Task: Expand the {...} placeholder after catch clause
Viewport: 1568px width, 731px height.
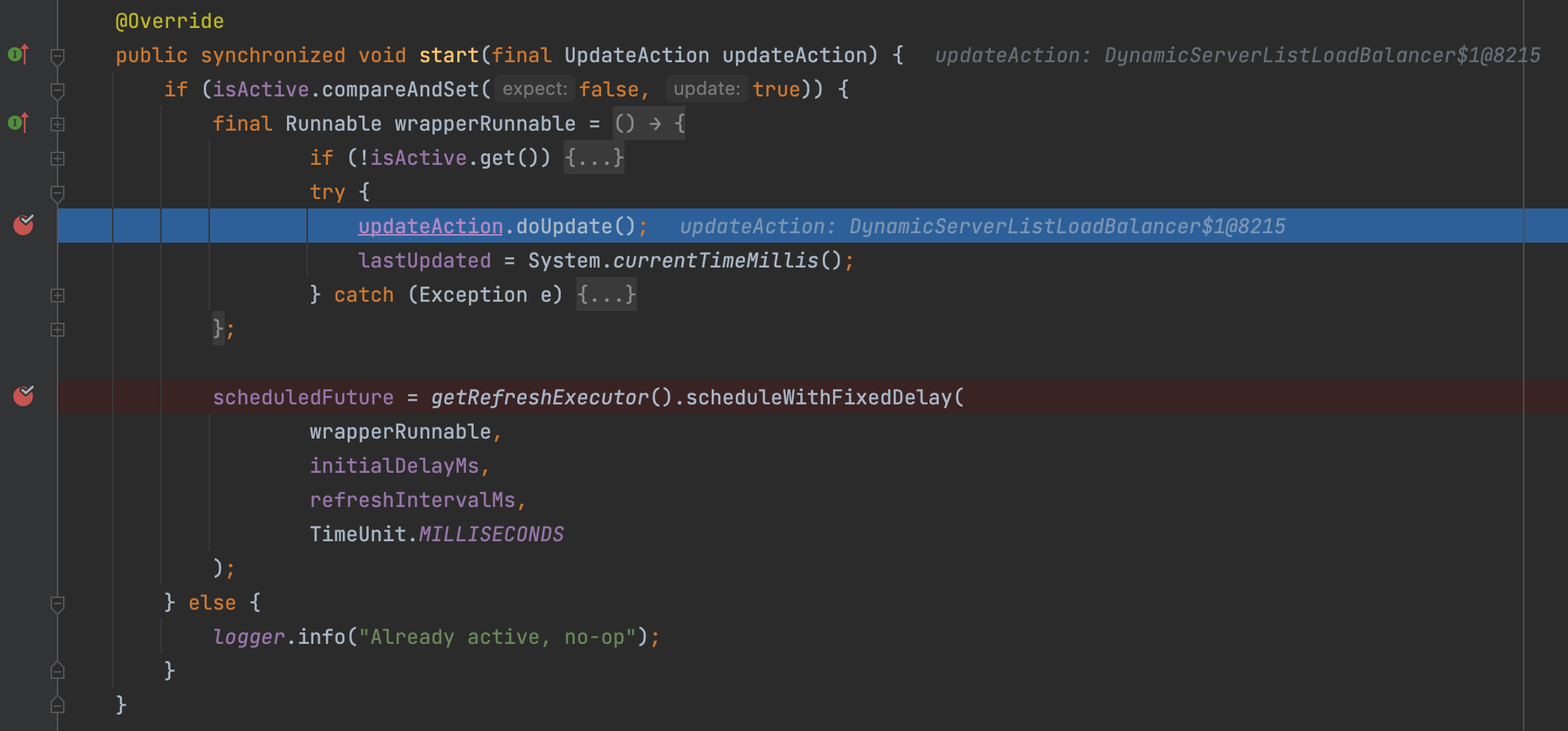Action: pos(607,295)
